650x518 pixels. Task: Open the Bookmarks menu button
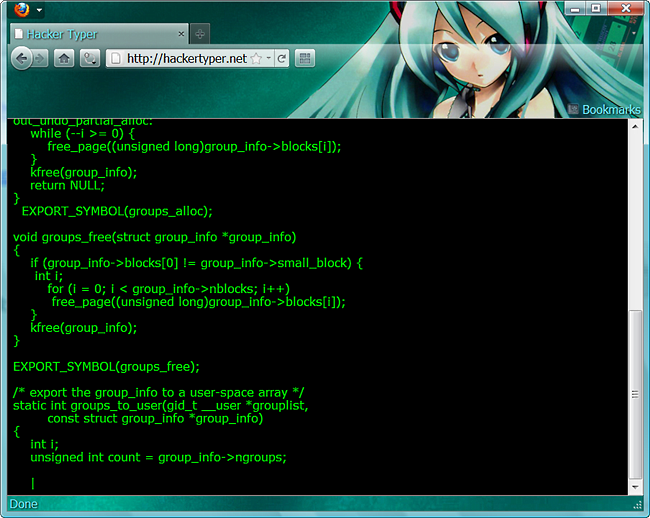pyautogui.click(x=605, y=110)
